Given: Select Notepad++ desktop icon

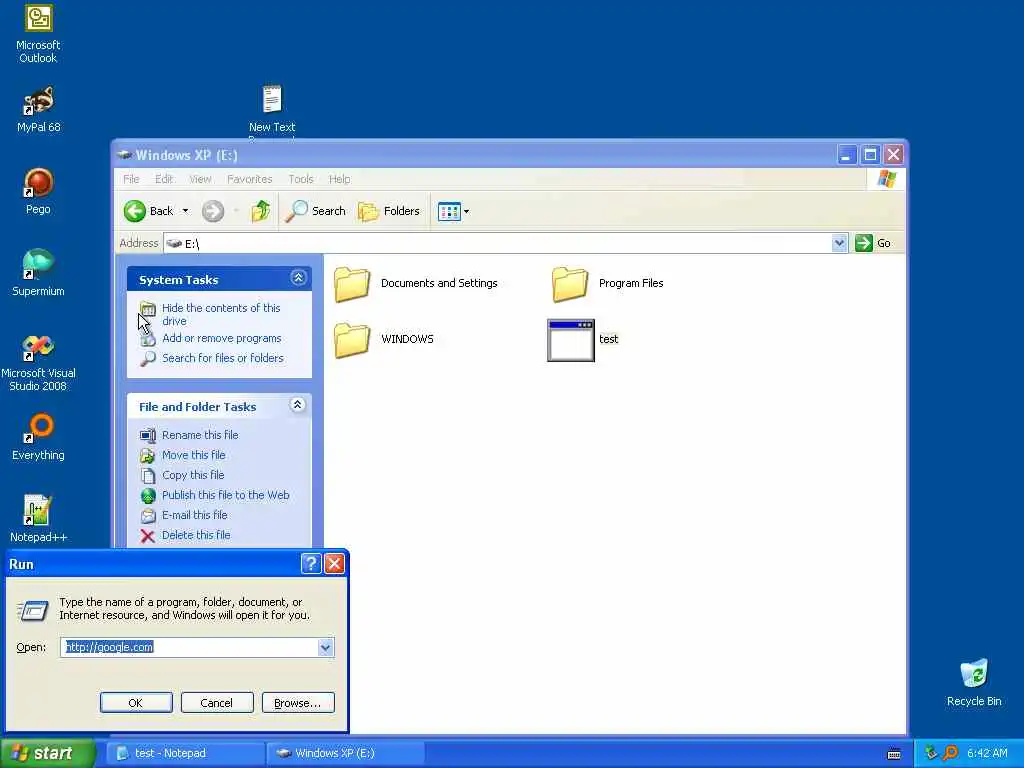Looking at the screenshot, I should [38, 519].
